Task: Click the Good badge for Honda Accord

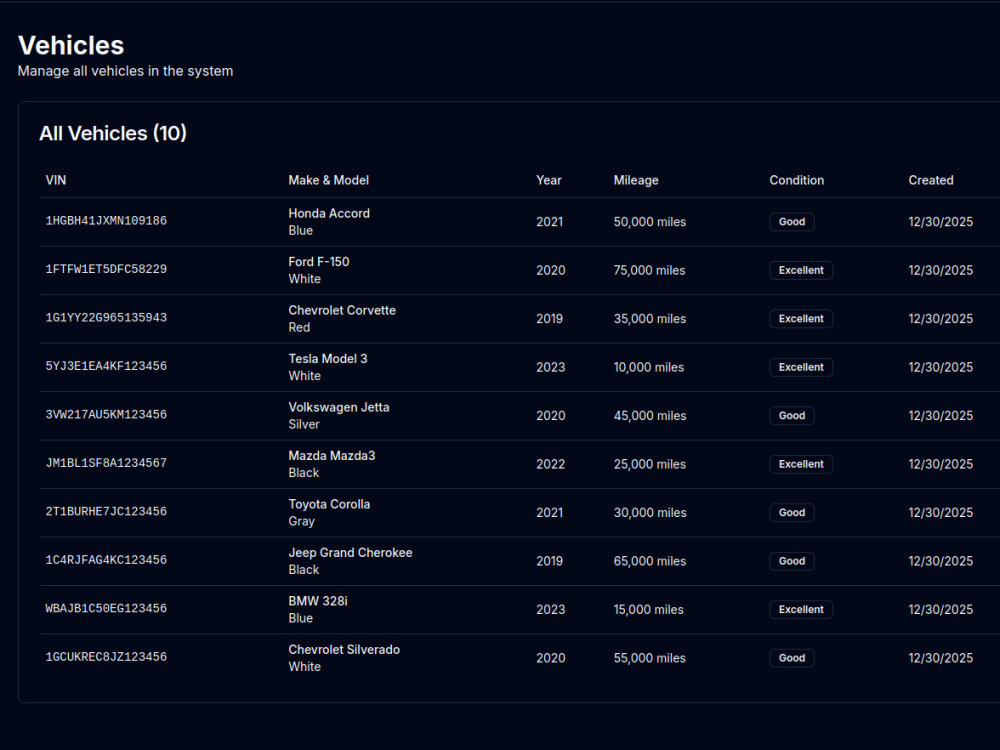Action: click(x=791, y=222)
